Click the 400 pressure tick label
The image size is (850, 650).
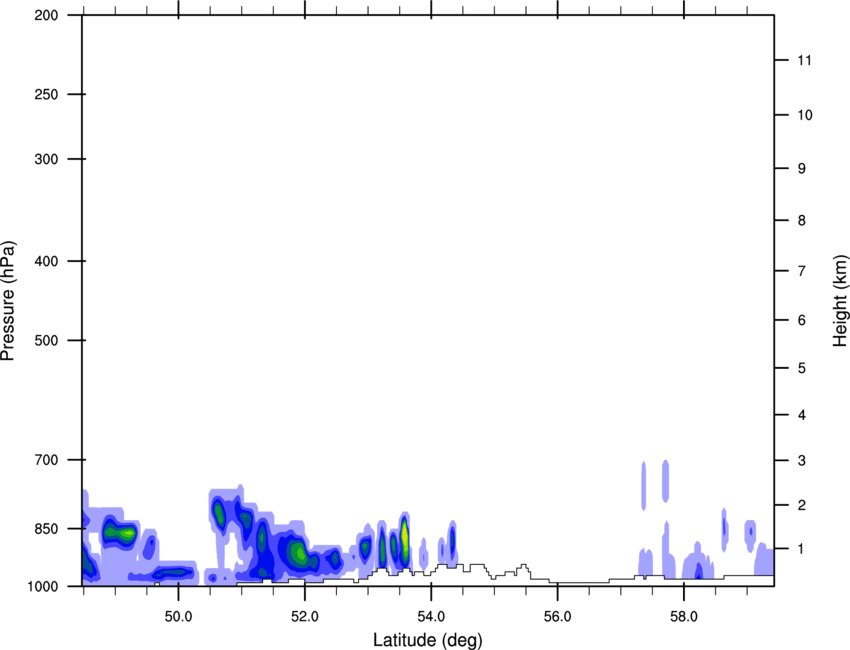46,261
